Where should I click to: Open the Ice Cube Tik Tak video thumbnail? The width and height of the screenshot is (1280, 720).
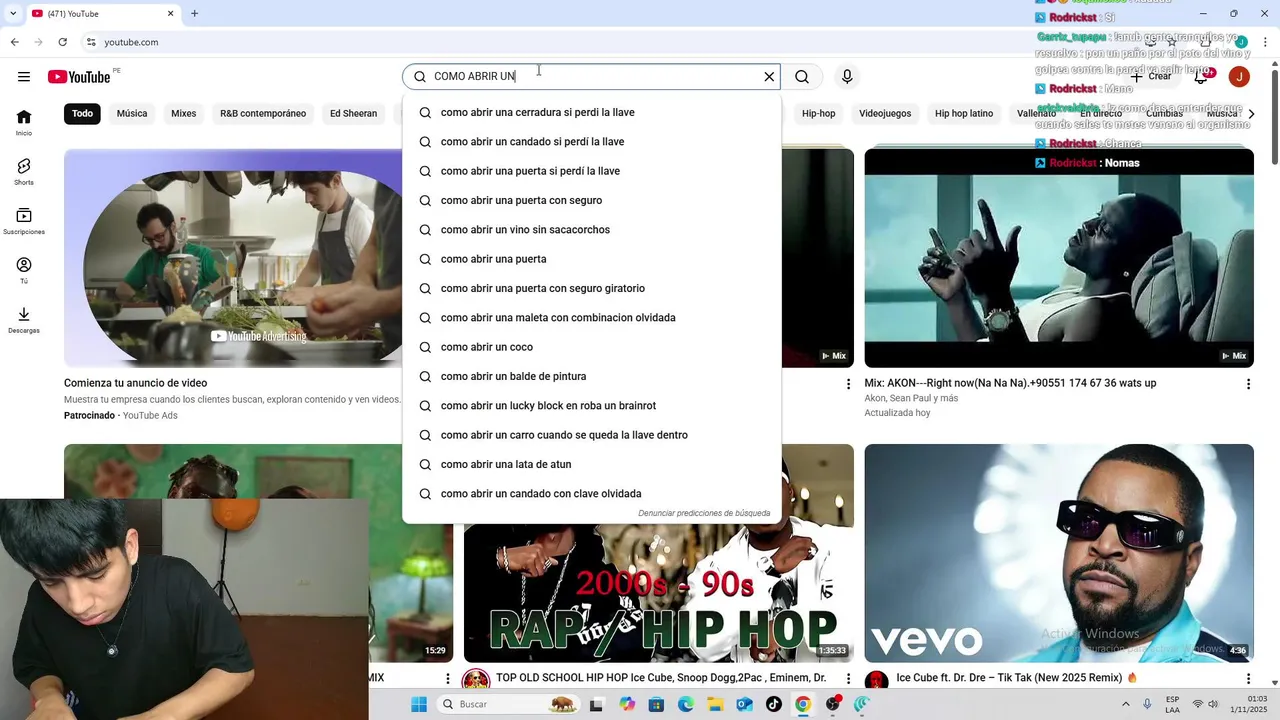[x=1059, y=553]
